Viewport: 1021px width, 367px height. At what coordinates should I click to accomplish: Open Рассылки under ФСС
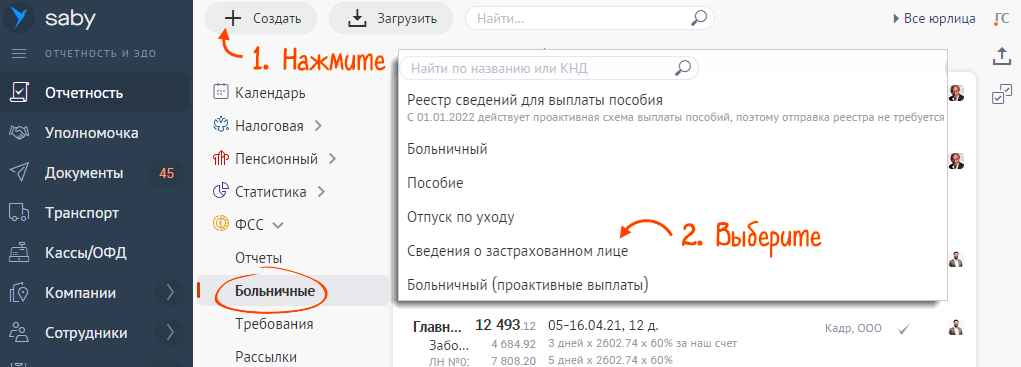(x=266, y=357)
